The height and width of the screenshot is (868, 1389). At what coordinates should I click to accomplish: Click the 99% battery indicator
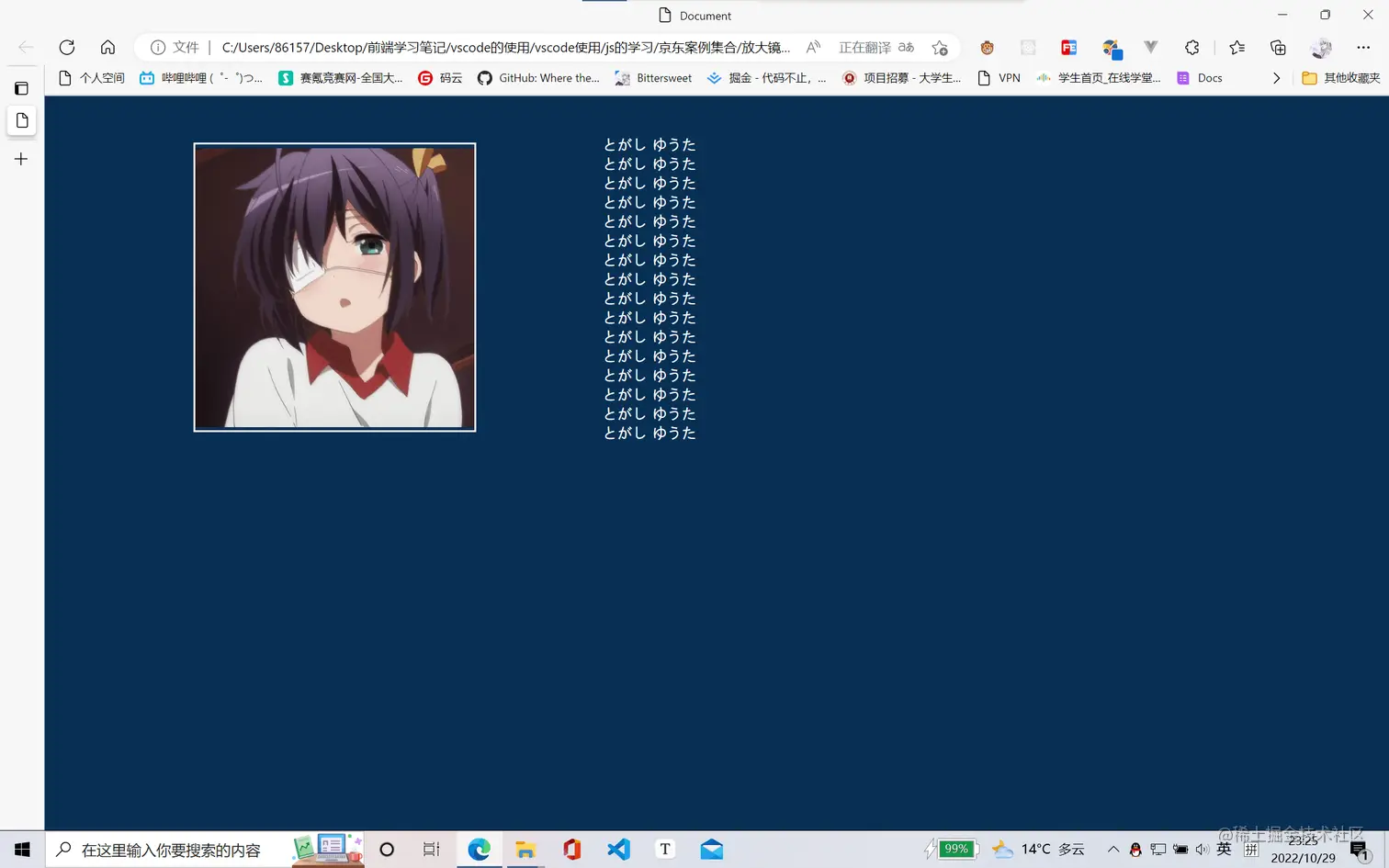coord(951,849)
